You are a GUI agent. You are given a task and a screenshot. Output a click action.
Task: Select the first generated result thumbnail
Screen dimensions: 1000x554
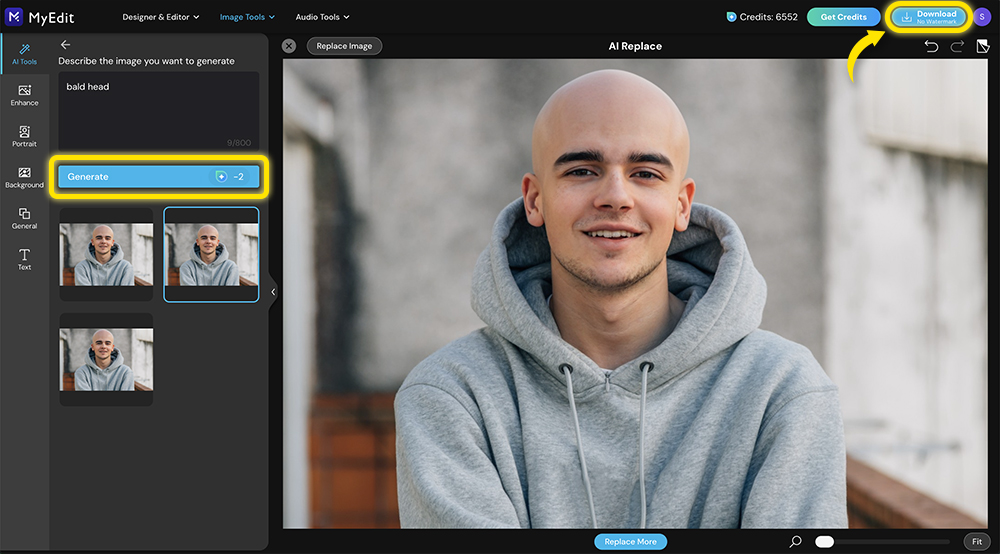click(x=107, y=254)
